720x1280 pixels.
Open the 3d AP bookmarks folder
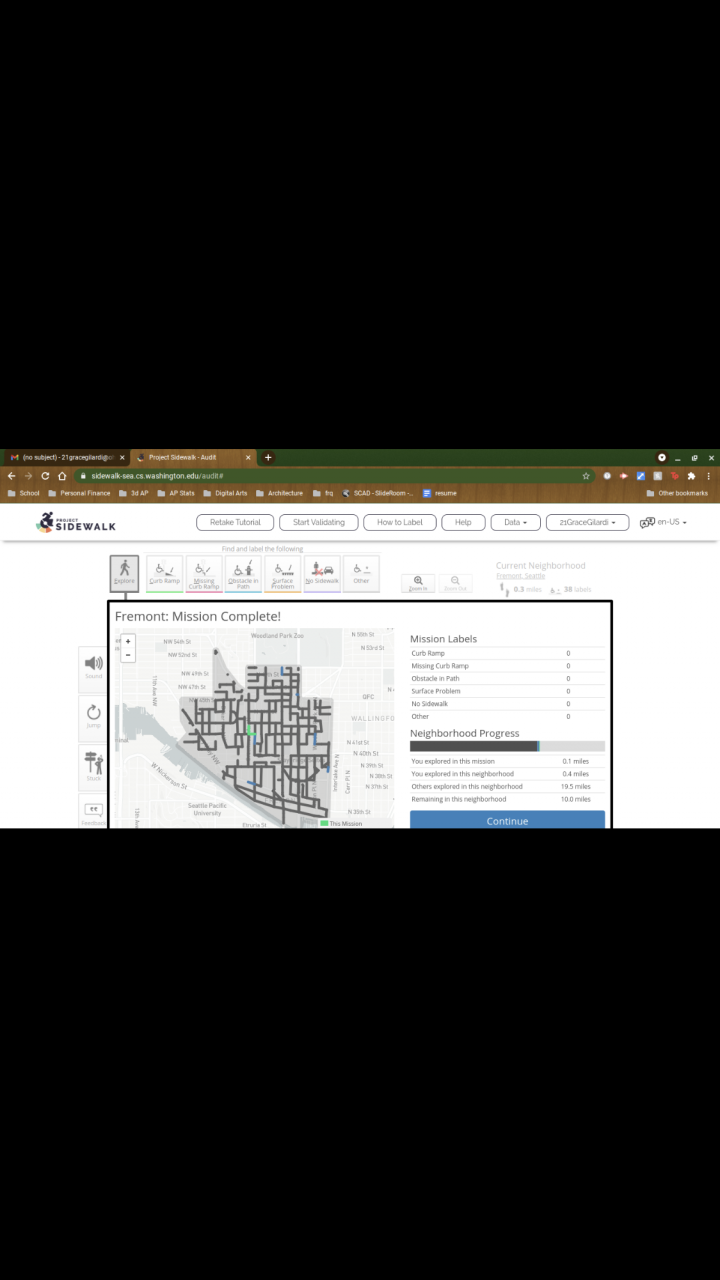(x=133, y=493)
